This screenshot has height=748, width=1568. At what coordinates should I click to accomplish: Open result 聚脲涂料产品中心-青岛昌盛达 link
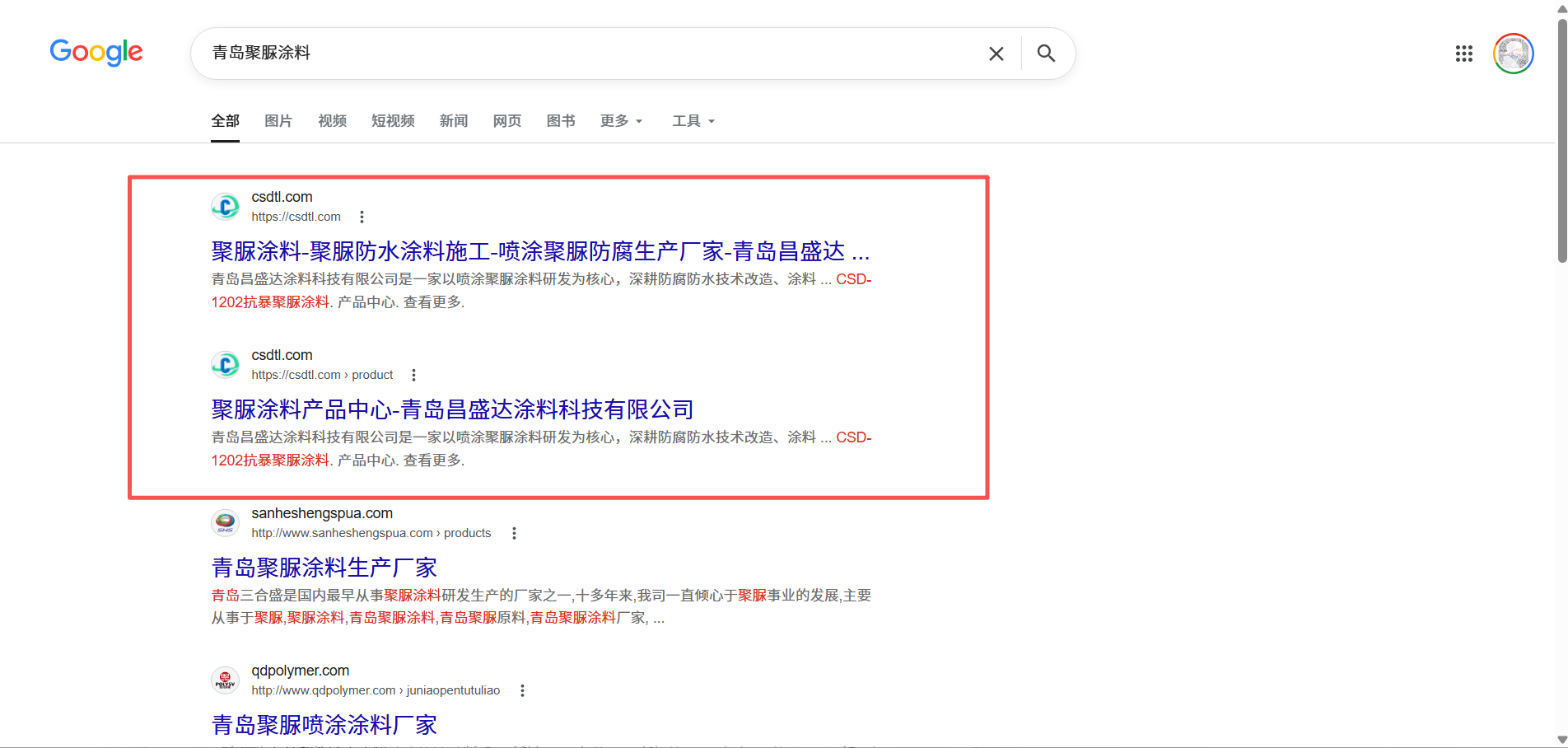[x=452, y=409]
